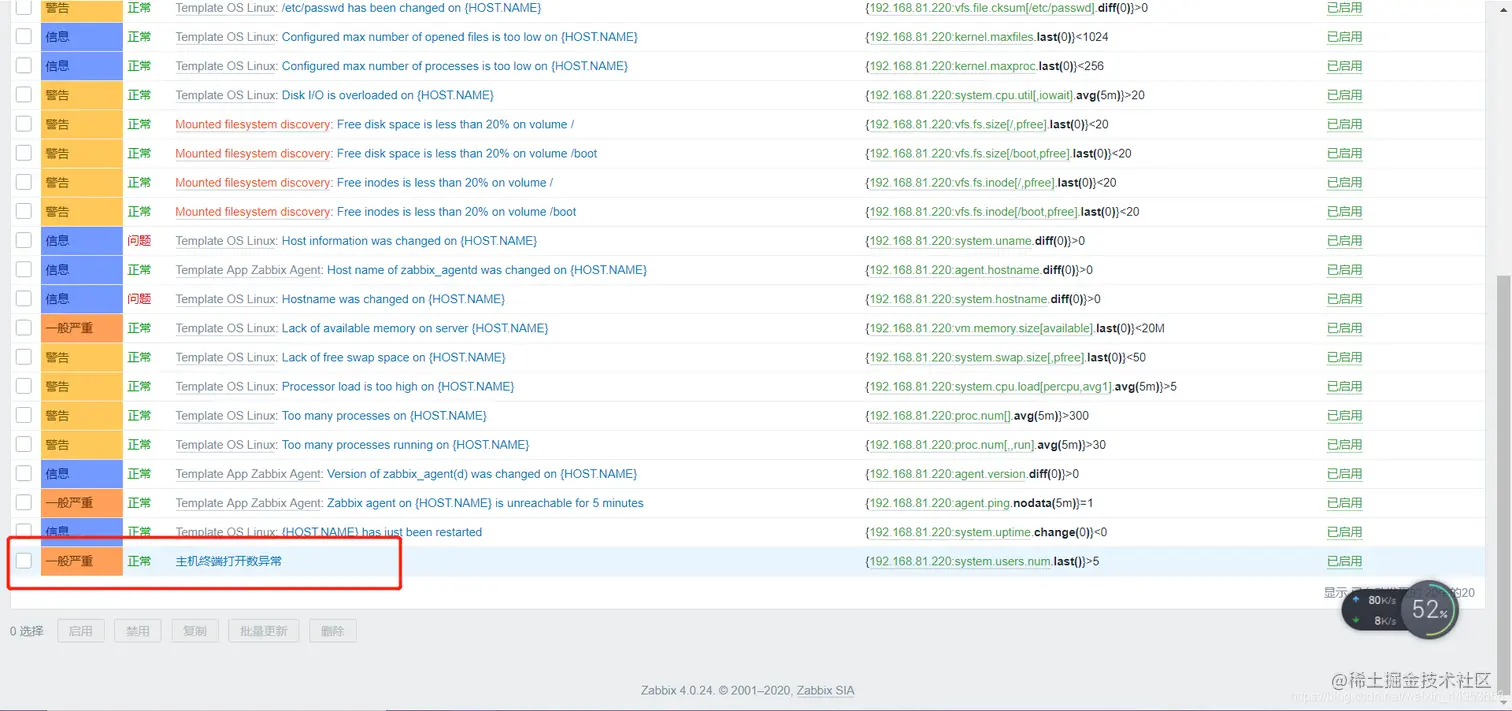The height and width of the screenshot is (711, 1512).
Task: Click 一般严重 severity of 主机终端打开数异常 row
Action: coord(81,561)
